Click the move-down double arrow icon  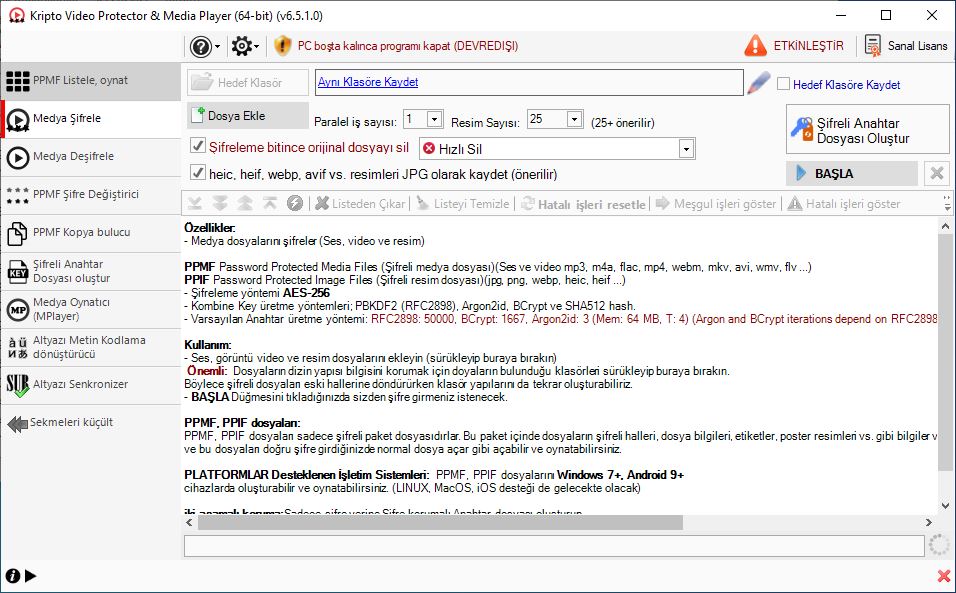(220, 204)
